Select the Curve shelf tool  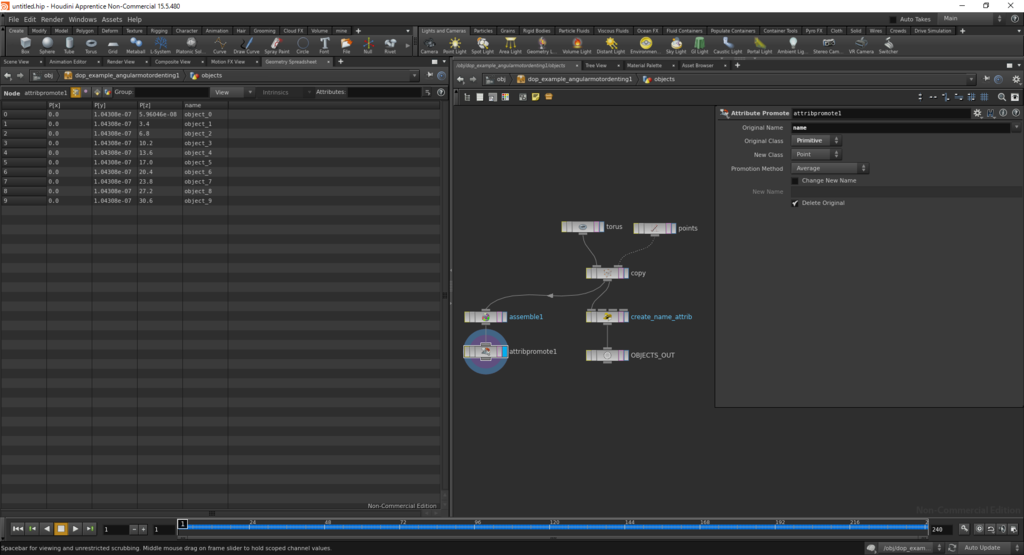(x=219, y=45)
